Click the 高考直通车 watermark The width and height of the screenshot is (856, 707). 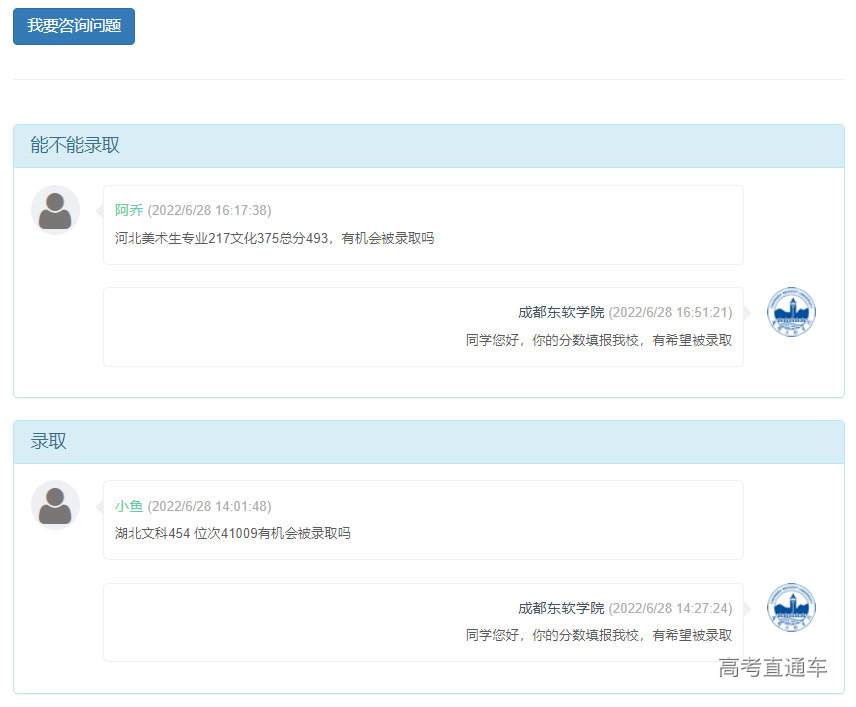pyautogui.click(x=772, y=668)
